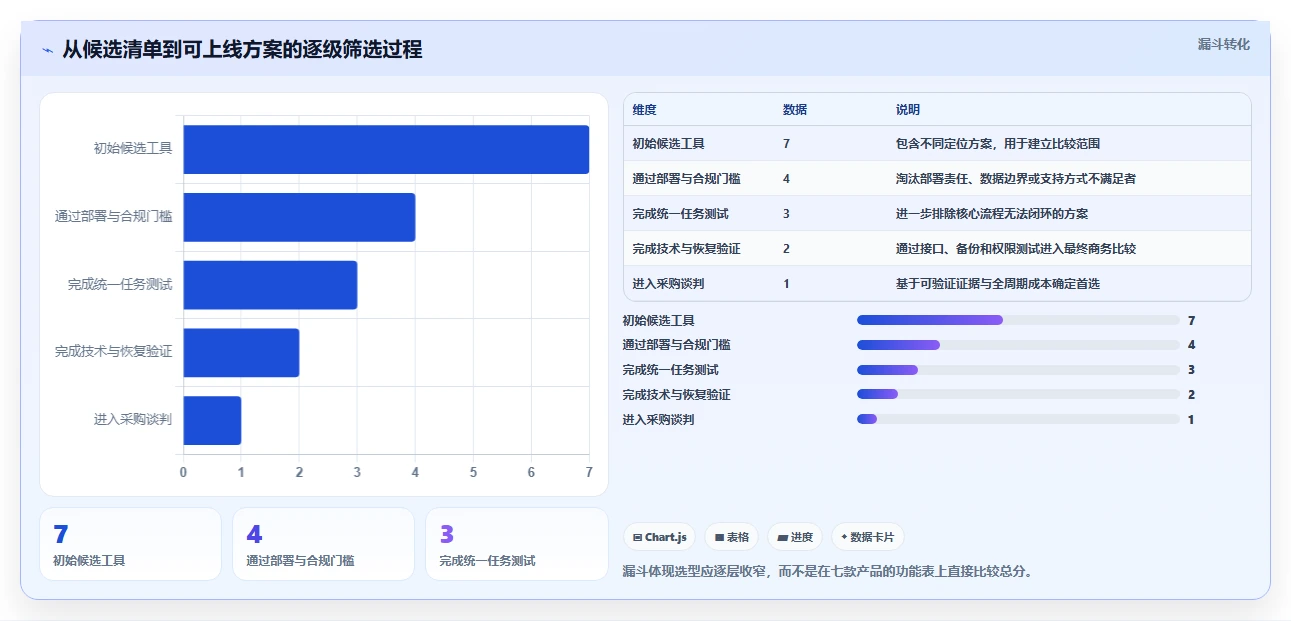Open the stat card showing 7 初始候选工具
This screenshot has height=621, width=1291.
(x=130, y=544)
